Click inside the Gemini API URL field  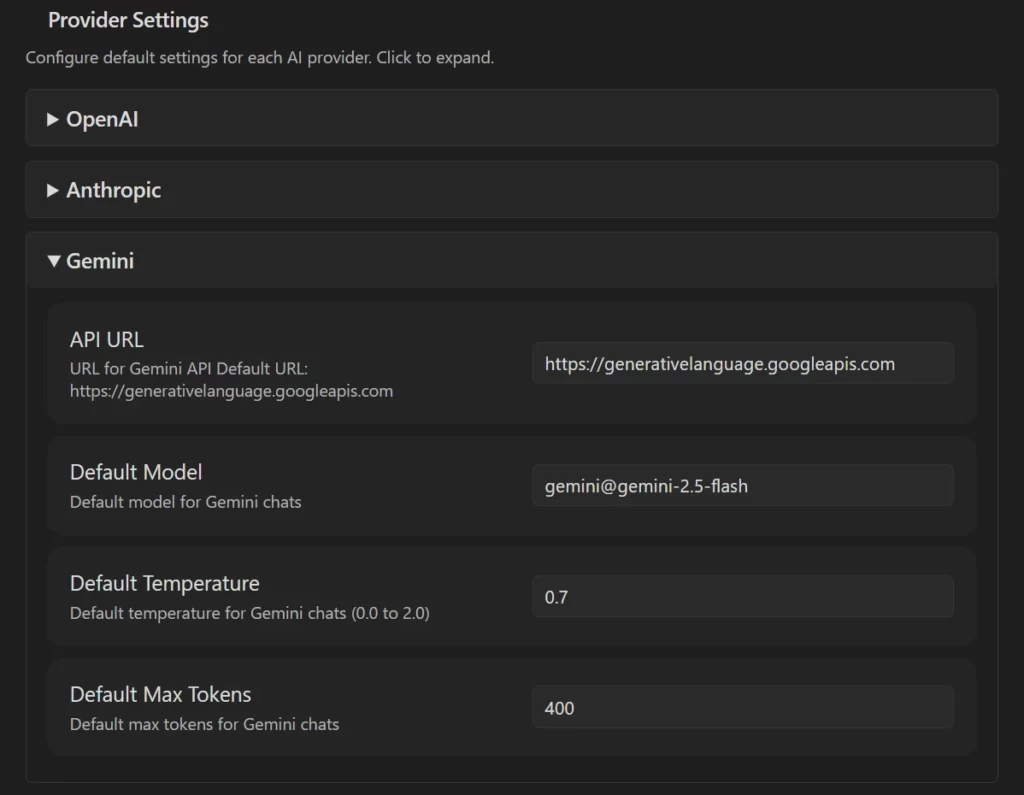pyautogui.click(x=742, y=363)
